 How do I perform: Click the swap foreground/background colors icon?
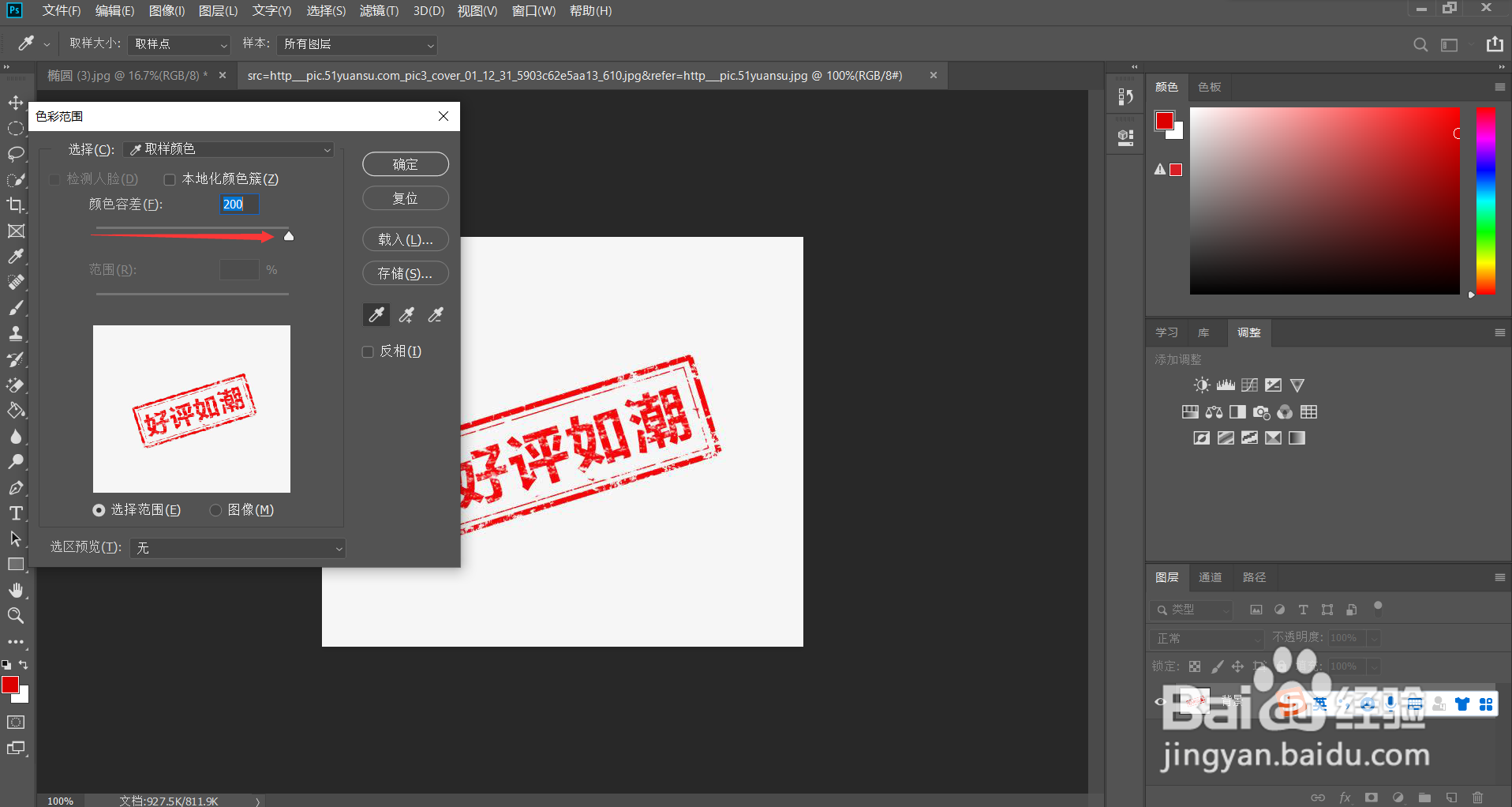tap(24, 665)
